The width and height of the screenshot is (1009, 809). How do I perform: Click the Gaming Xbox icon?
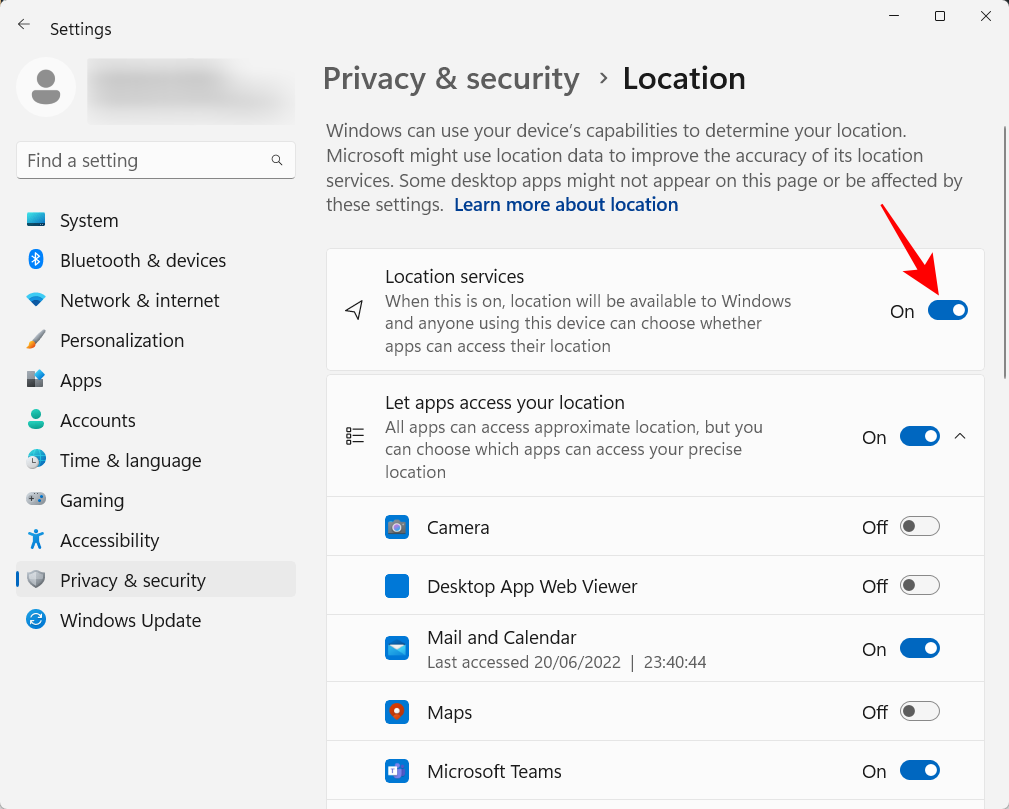pos(35,500)
